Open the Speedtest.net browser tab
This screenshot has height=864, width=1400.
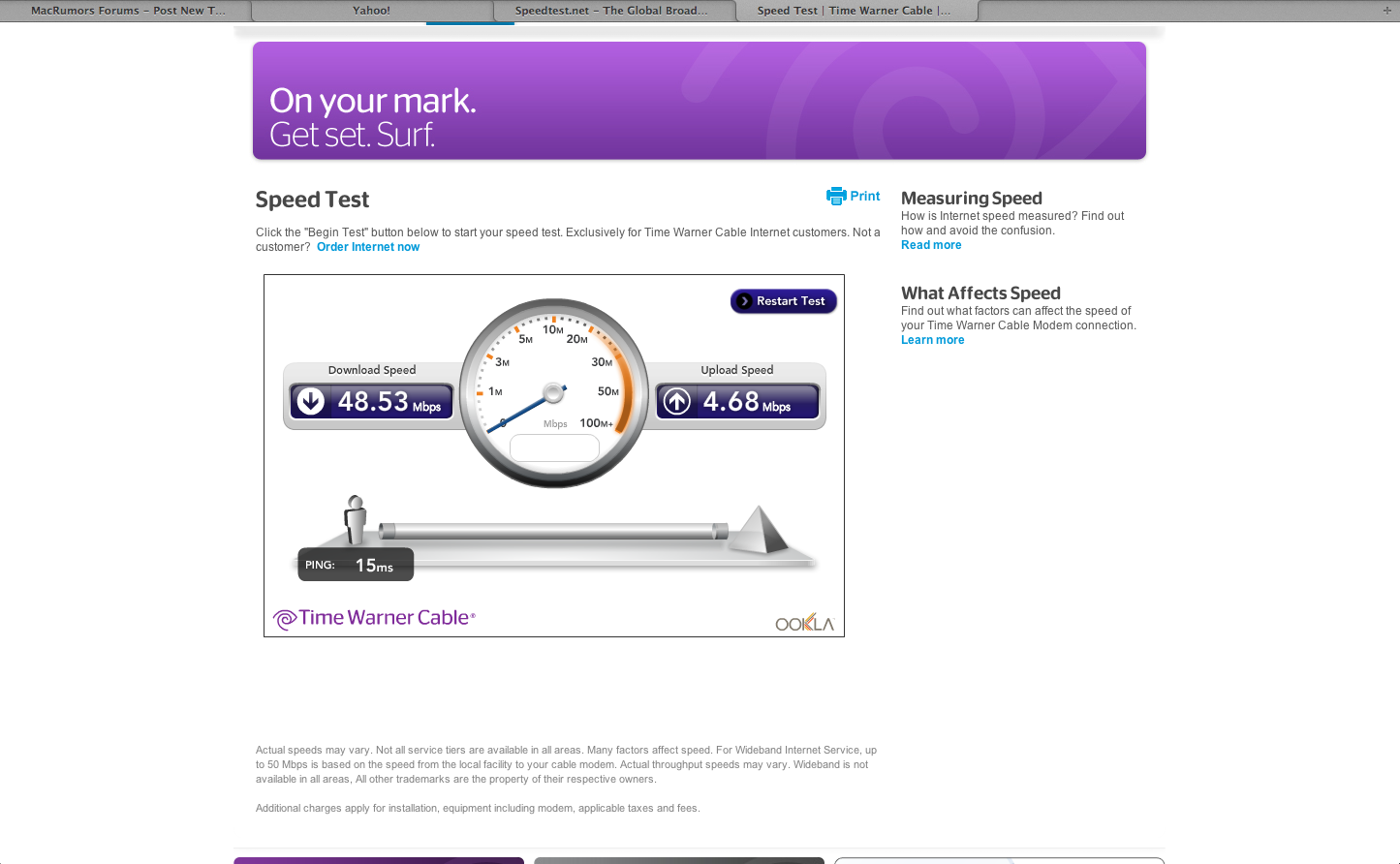pyautogui.click(x=614, y=11)
